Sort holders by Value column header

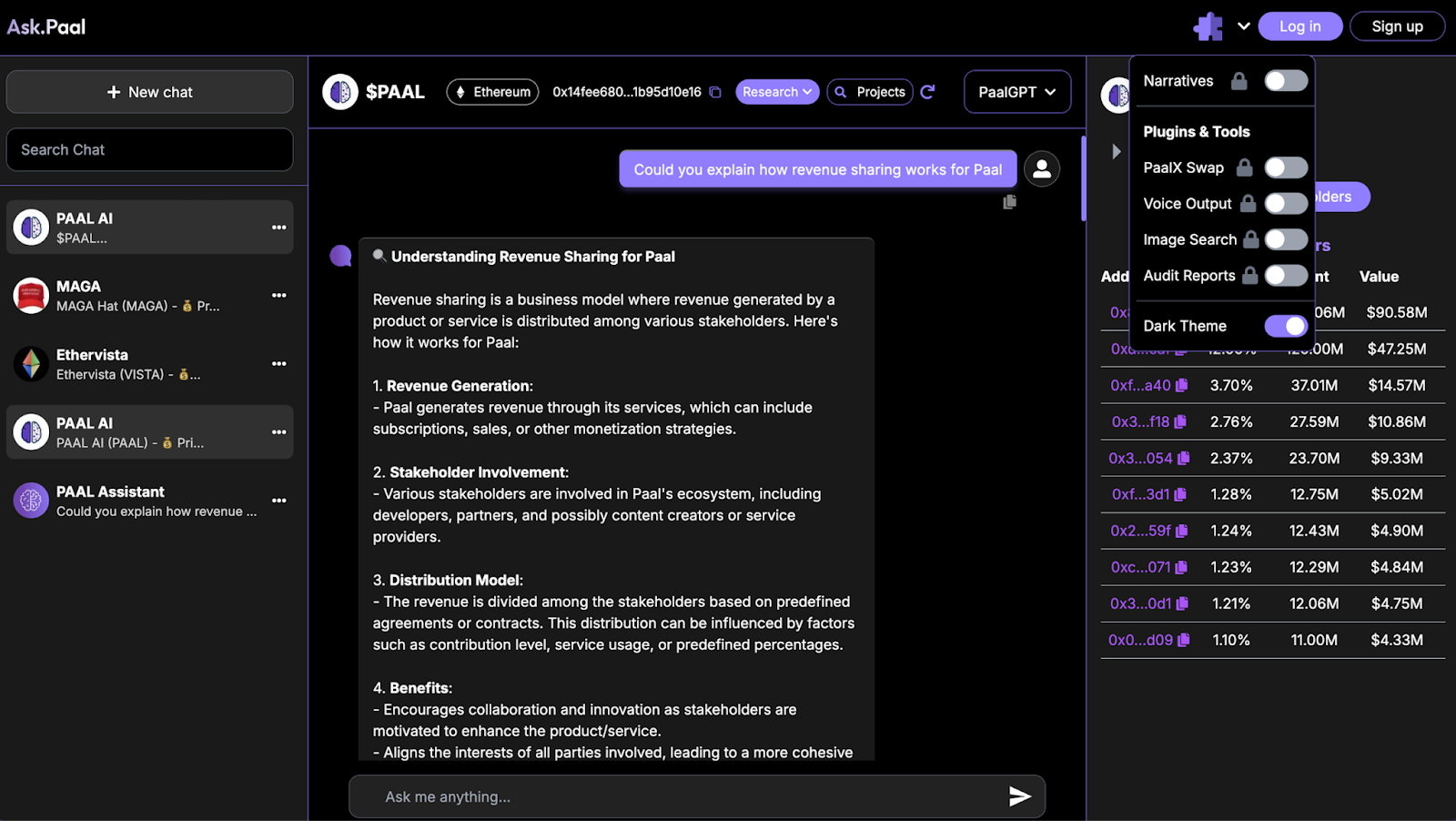tap(1379, 276)
